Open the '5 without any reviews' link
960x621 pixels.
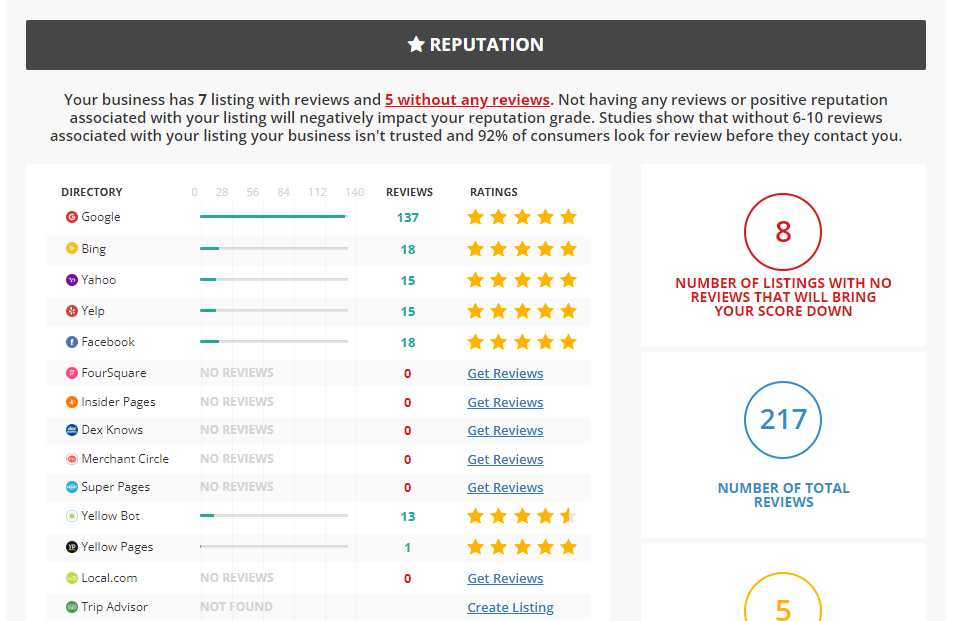click(467, 100)
